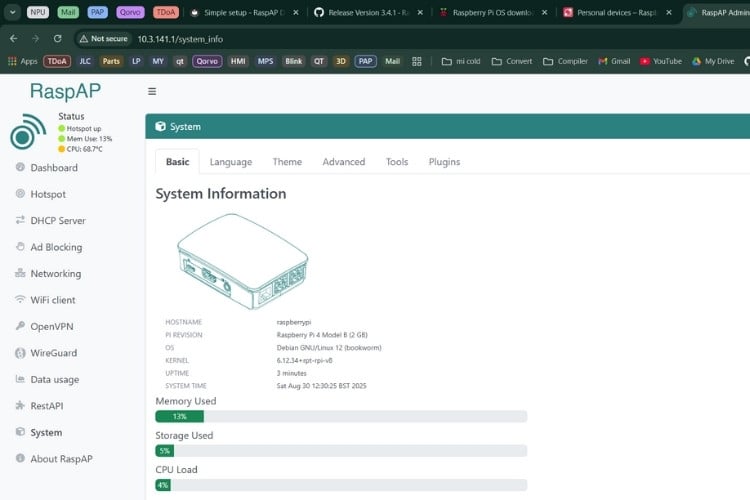Open the Chrome Apps grid icon

(12, 61)
